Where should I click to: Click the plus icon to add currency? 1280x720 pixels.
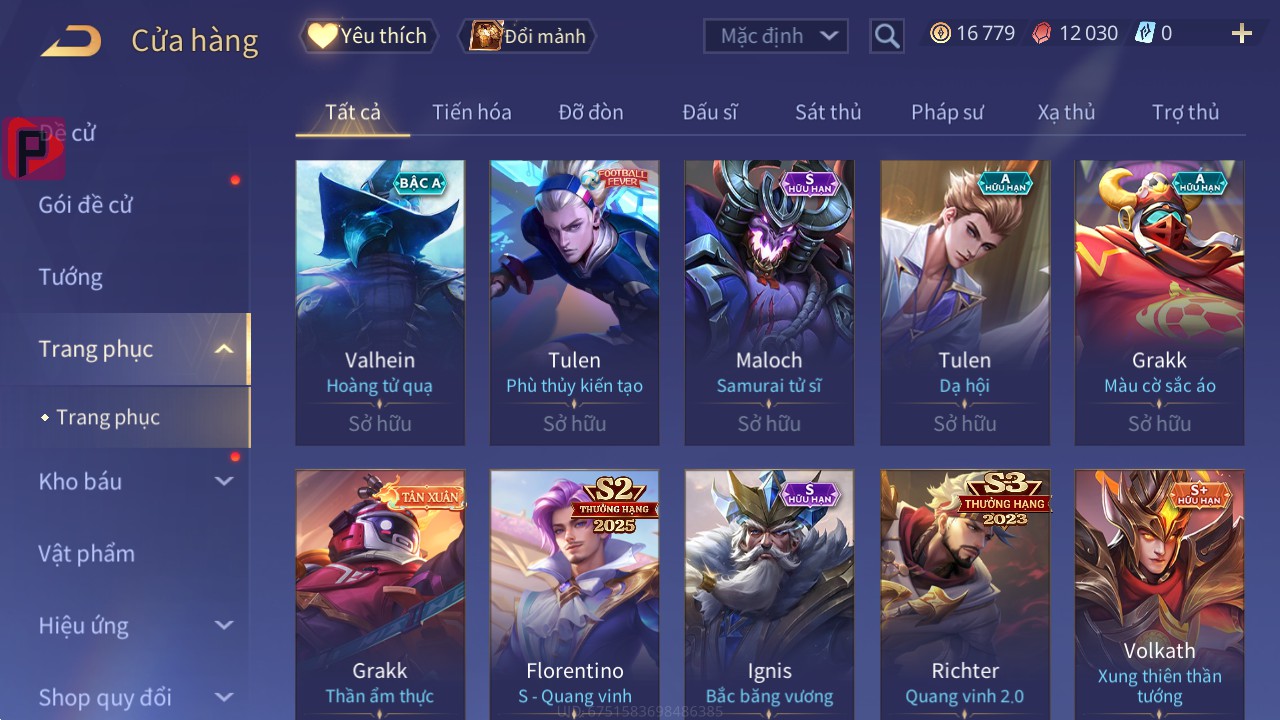coord(1242,34)
